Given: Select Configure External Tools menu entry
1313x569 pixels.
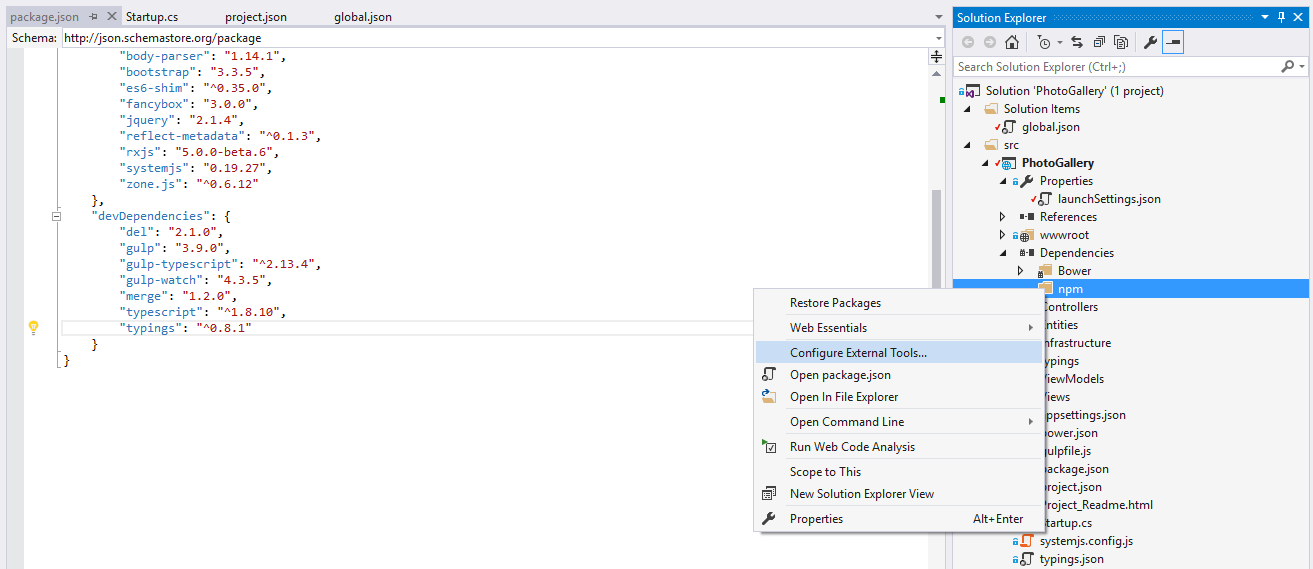Looking at the screenshot, I should point(858,353).
